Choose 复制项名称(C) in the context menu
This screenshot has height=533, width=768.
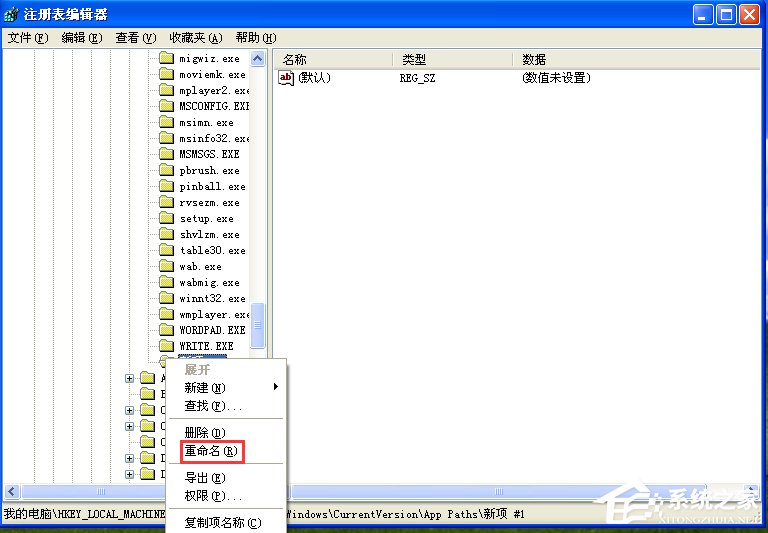tap(226, 523)
